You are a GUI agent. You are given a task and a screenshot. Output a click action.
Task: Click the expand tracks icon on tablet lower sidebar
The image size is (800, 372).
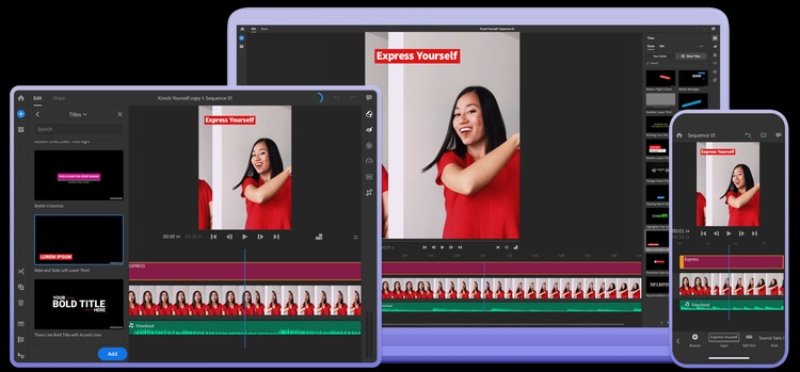pyautogui.click(x=20, y=339)
